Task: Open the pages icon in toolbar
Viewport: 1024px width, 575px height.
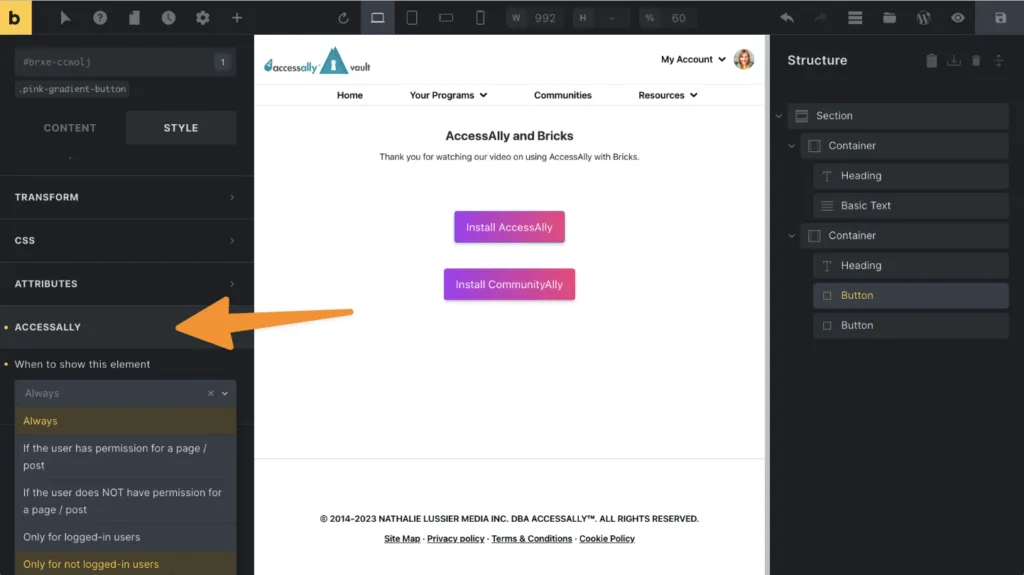Action: (135, 18)
